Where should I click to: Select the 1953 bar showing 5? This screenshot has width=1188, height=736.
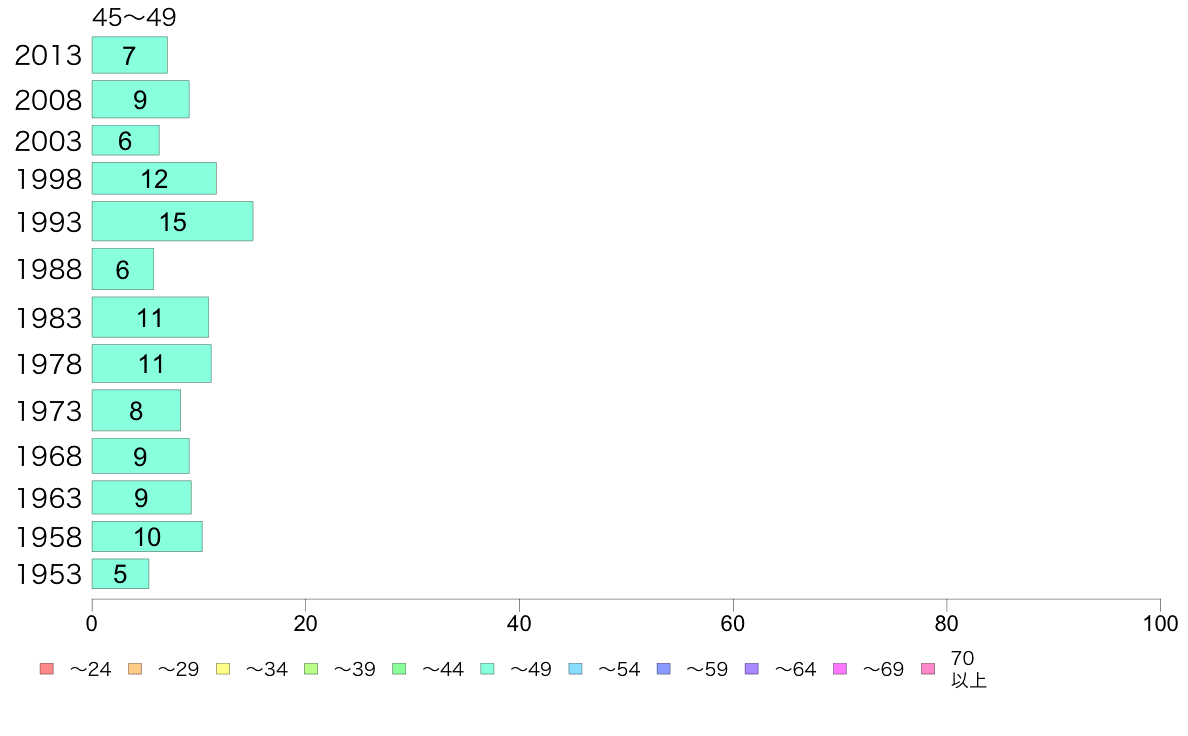click(x=120, y=574)
